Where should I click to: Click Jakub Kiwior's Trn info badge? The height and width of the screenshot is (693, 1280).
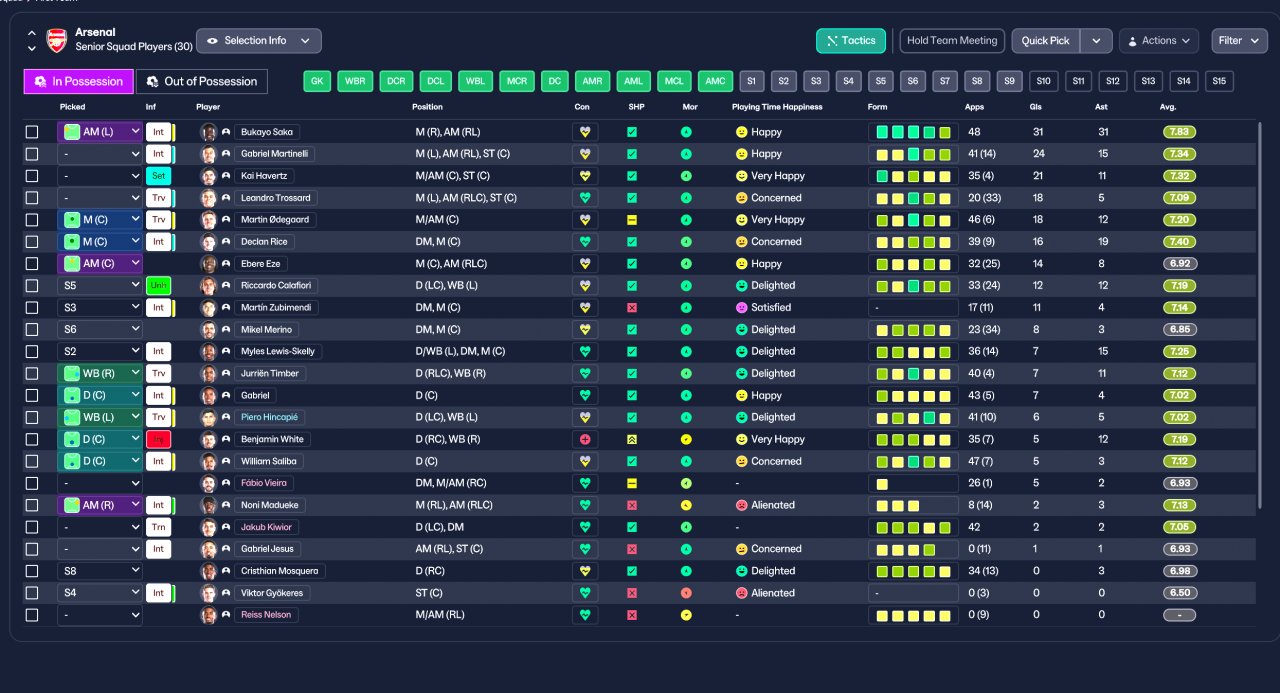(158, 527)
